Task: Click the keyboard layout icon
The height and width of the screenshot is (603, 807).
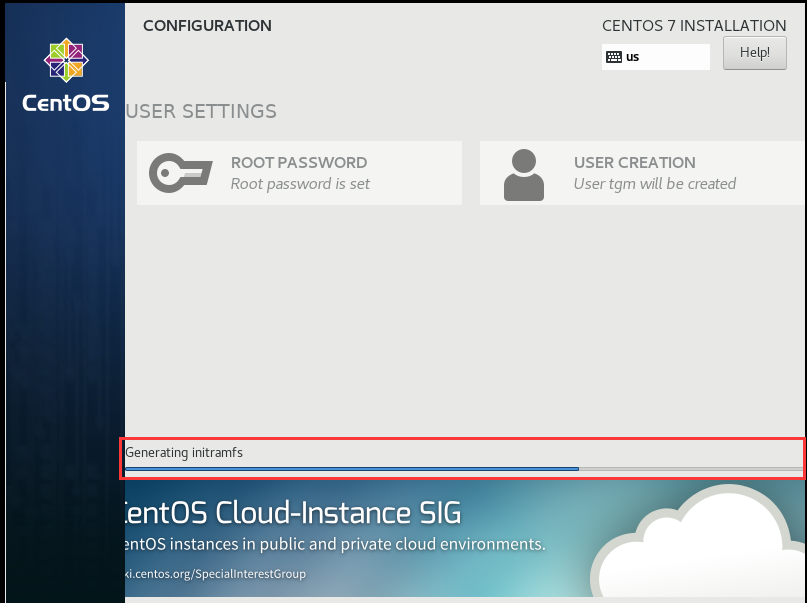Action: (x=613, y=57)
